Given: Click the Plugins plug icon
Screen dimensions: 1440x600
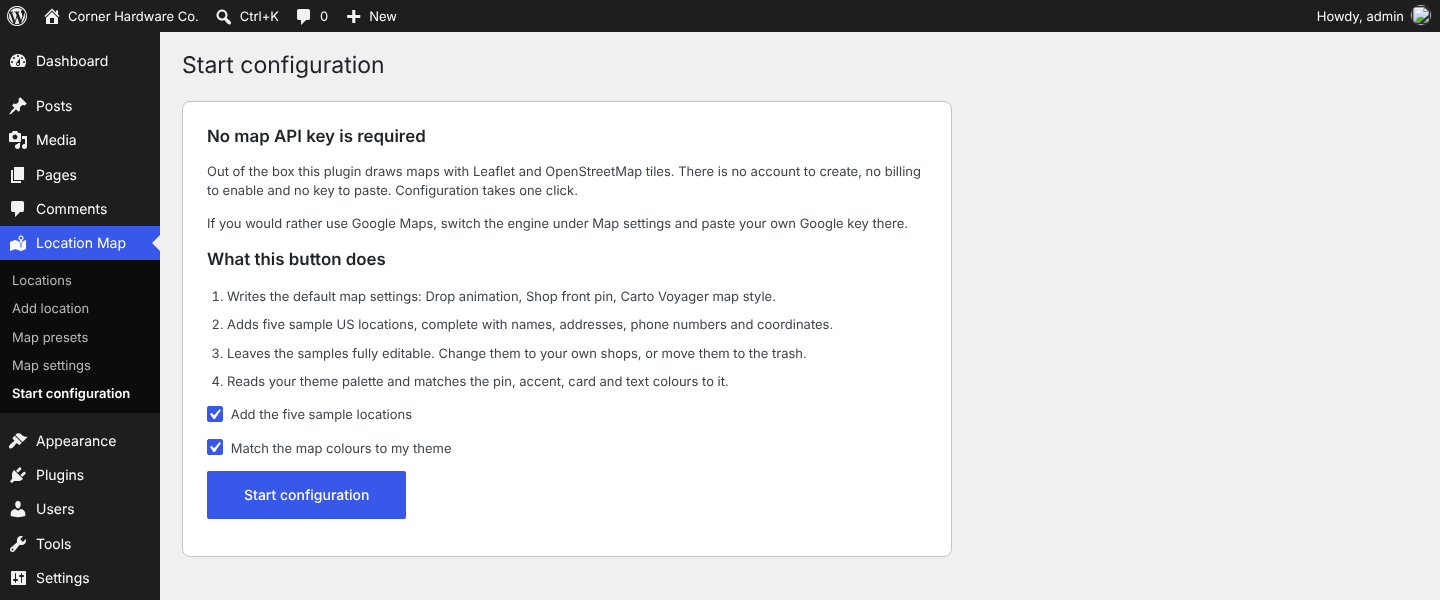Looking at the screenshot, I should coord(18,475).
